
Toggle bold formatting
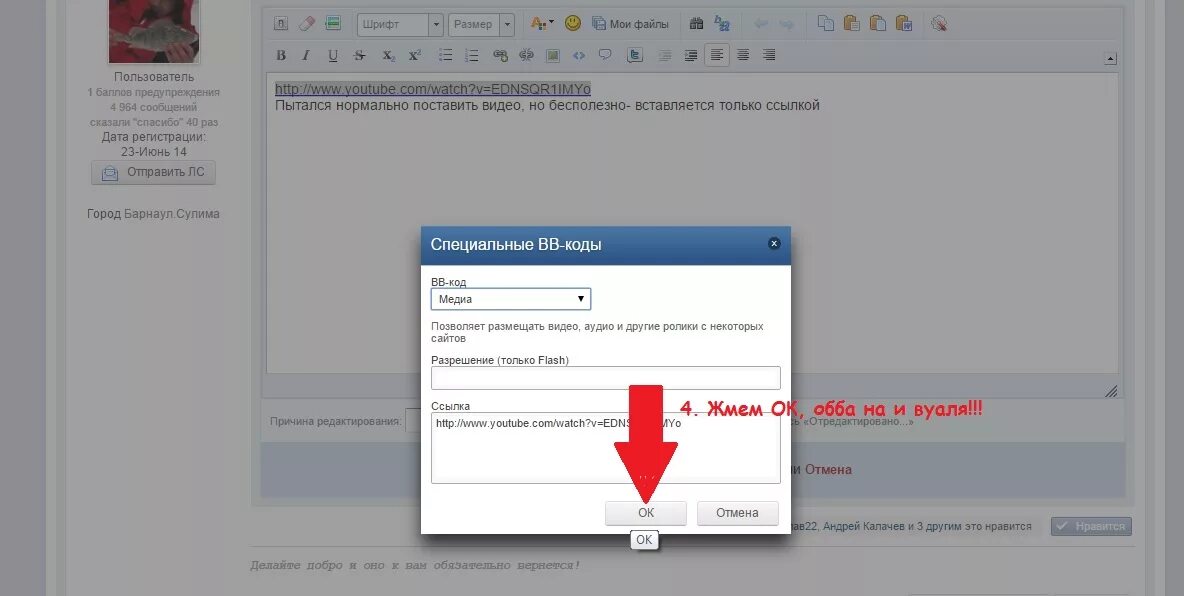pyautogui.click(x=281, y=55)
